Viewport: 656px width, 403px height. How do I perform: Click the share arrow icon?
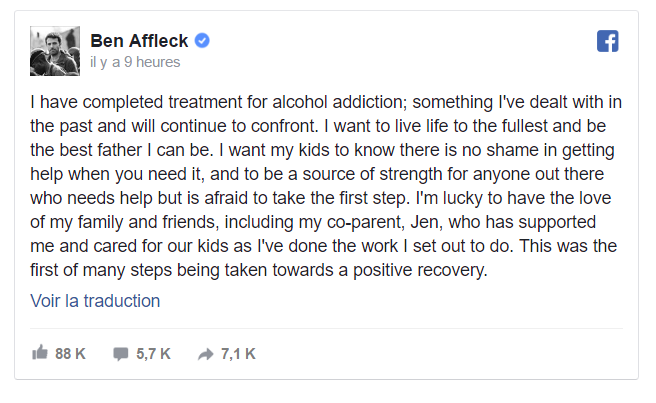pyautogui.click(x=206, y=353)
